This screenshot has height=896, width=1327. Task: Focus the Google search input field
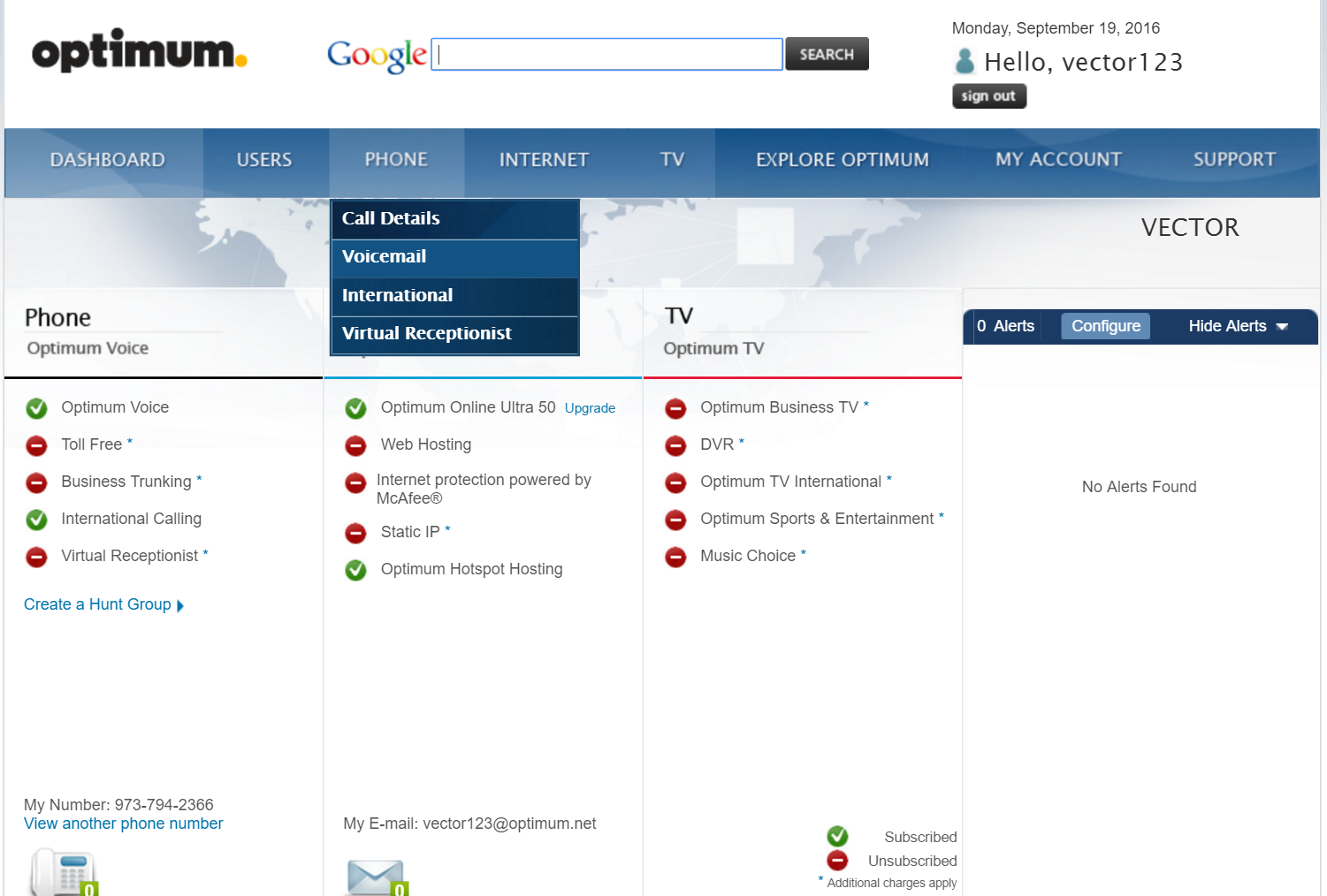point(606,54)
